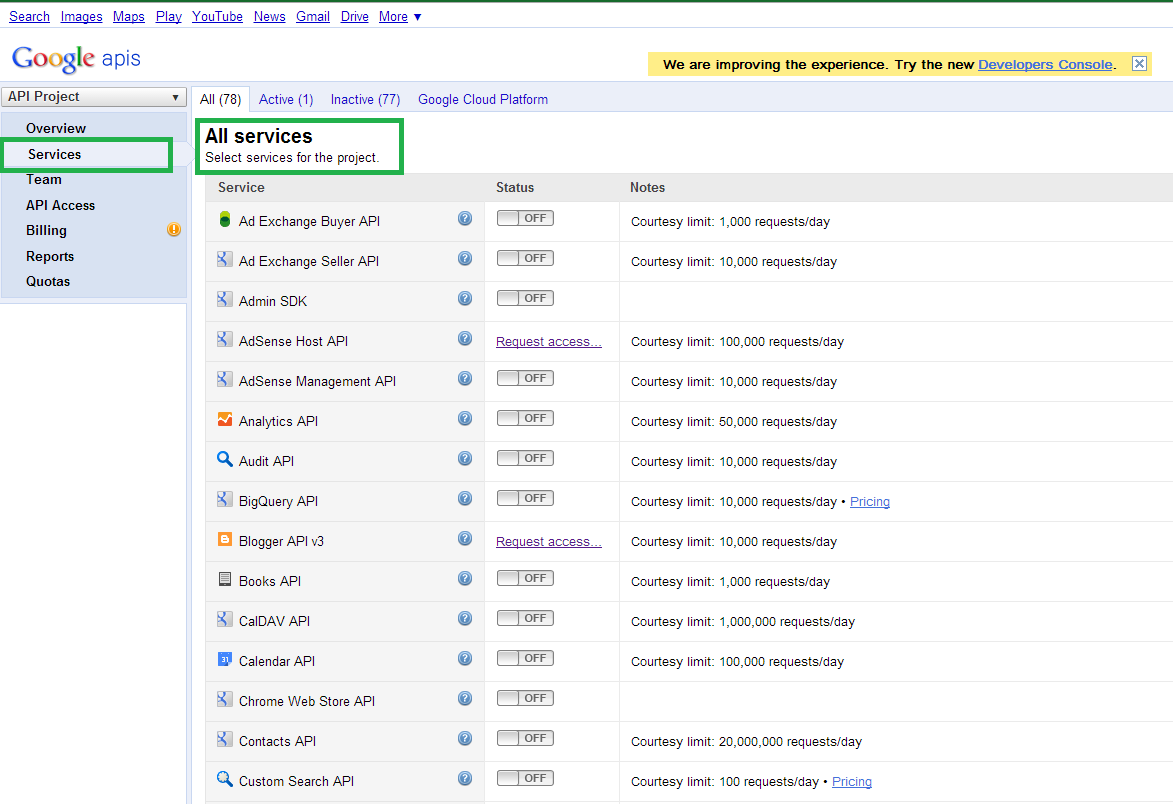Click the Maps link in top bar
The image size is (1173, 804).
point(129,16)
